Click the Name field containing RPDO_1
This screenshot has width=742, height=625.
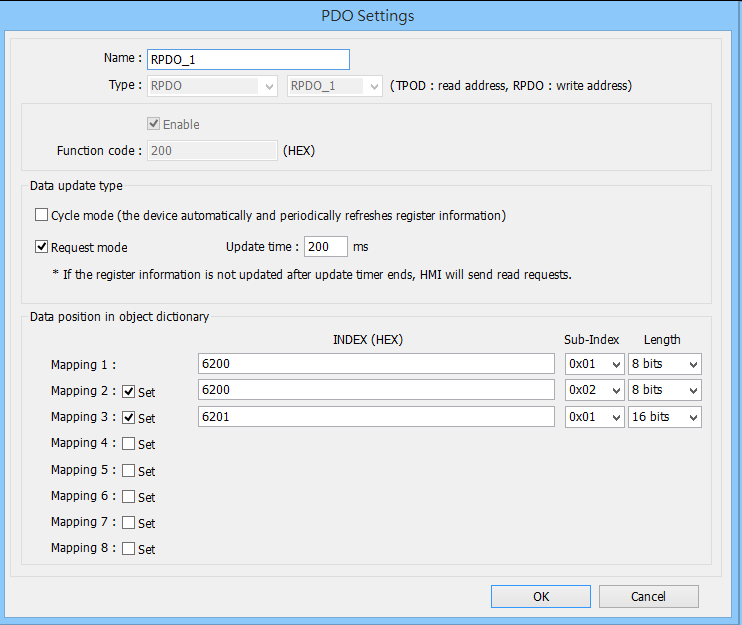(248, 60)
